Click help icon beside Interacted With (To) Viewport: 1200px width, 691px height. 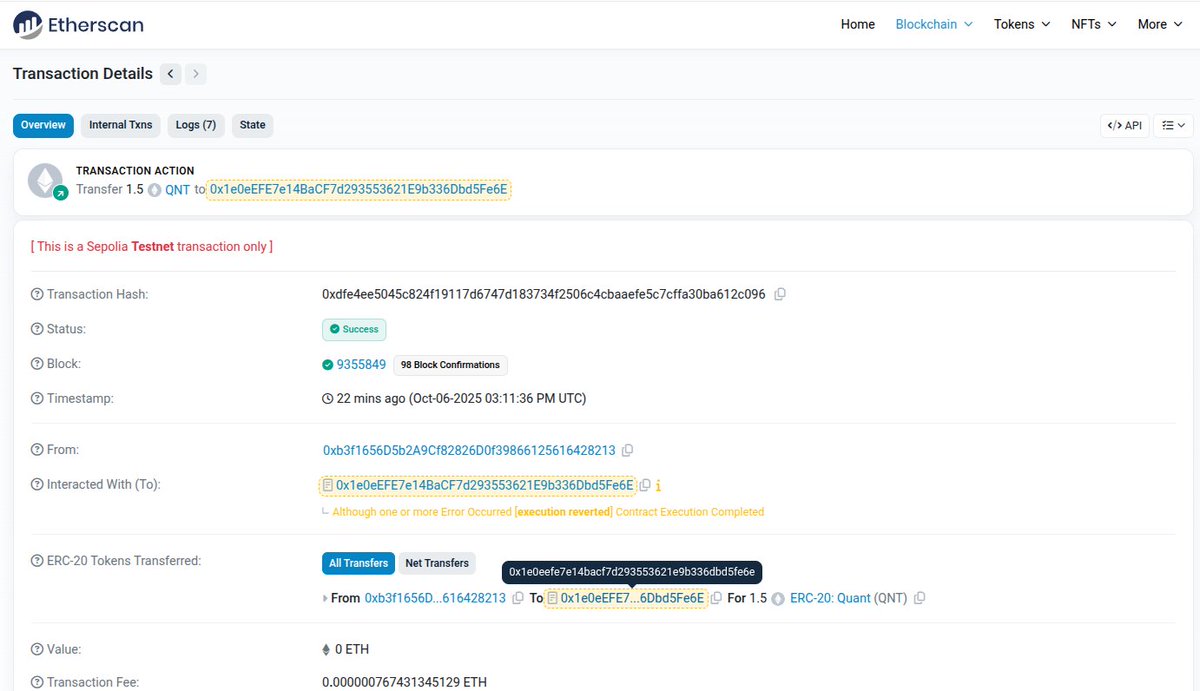37,484
